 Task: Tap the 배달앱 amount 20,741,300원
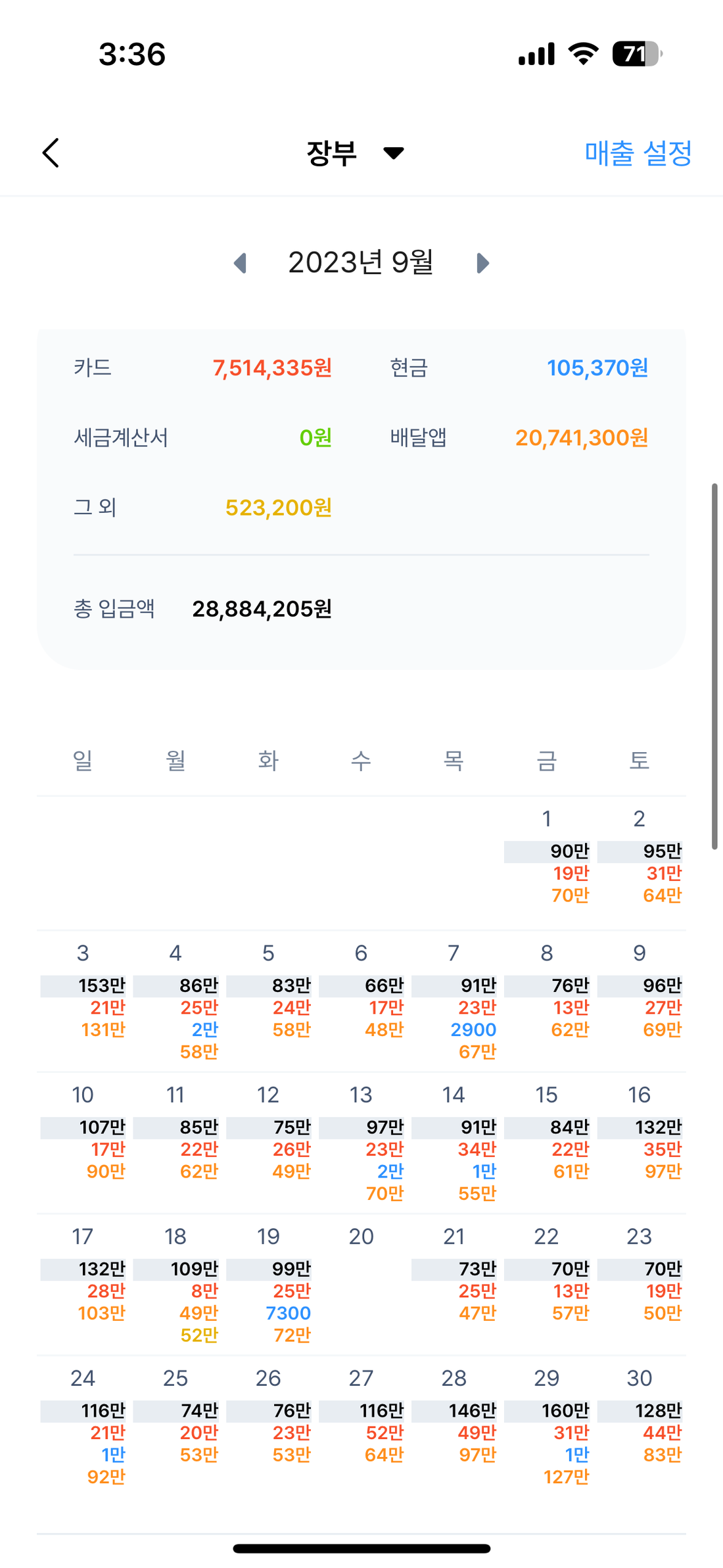pyautogui.click(x=581, y=438)
